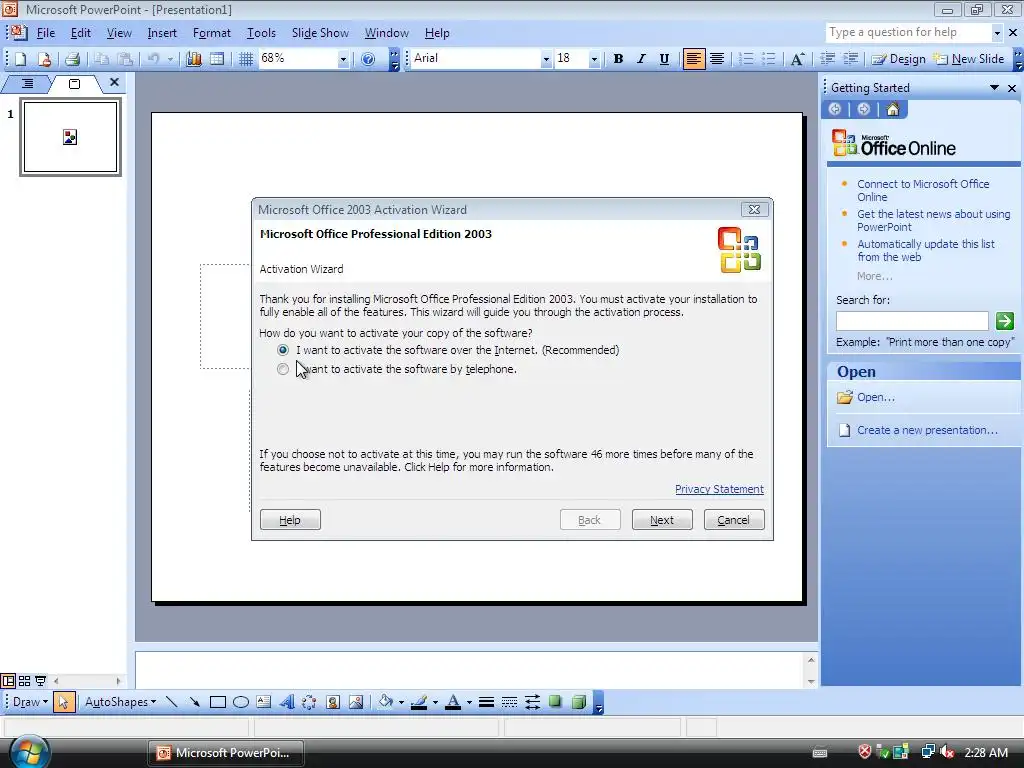This screenshot has height=768, width=1024.
Task: Switch to Normal View button
Action: click(x=8, y=680)
